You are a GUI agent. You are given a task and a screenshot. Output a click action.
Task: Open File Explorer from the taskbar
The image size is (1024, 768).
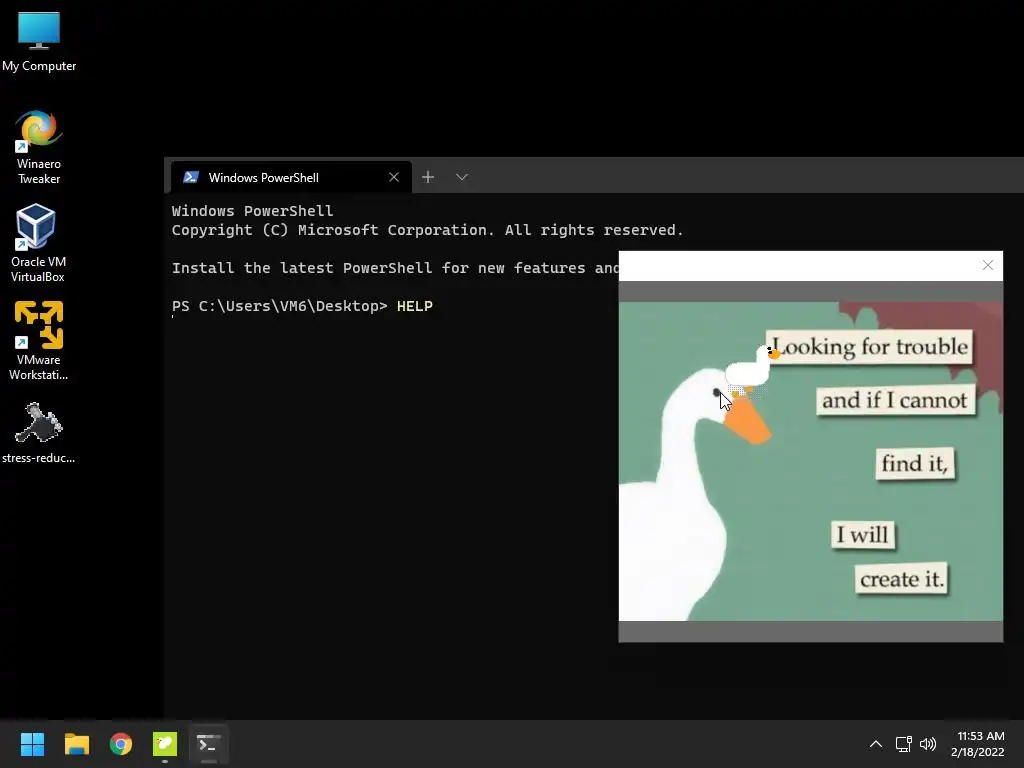click(x=76, y=744)
